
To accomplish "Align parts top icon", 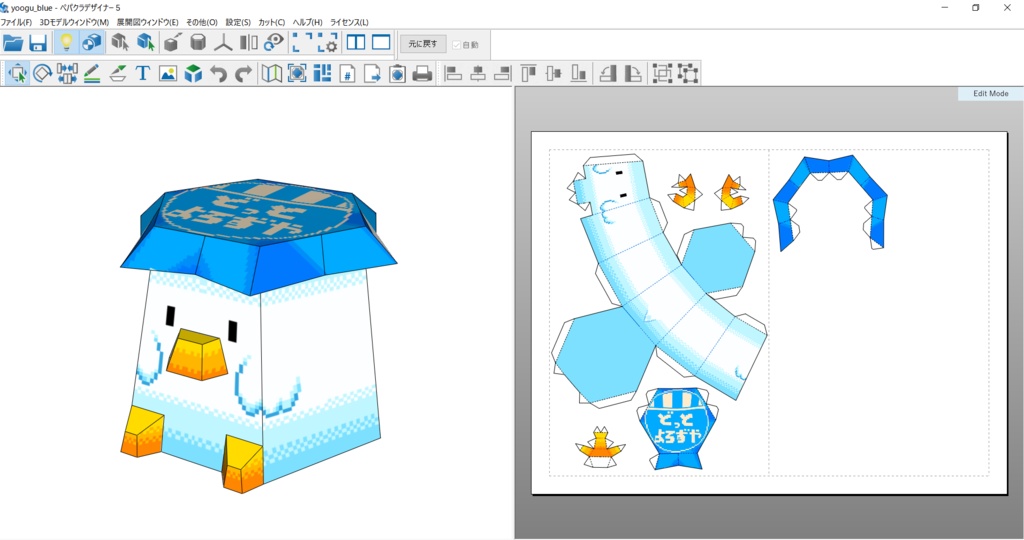I will [529, 73].
